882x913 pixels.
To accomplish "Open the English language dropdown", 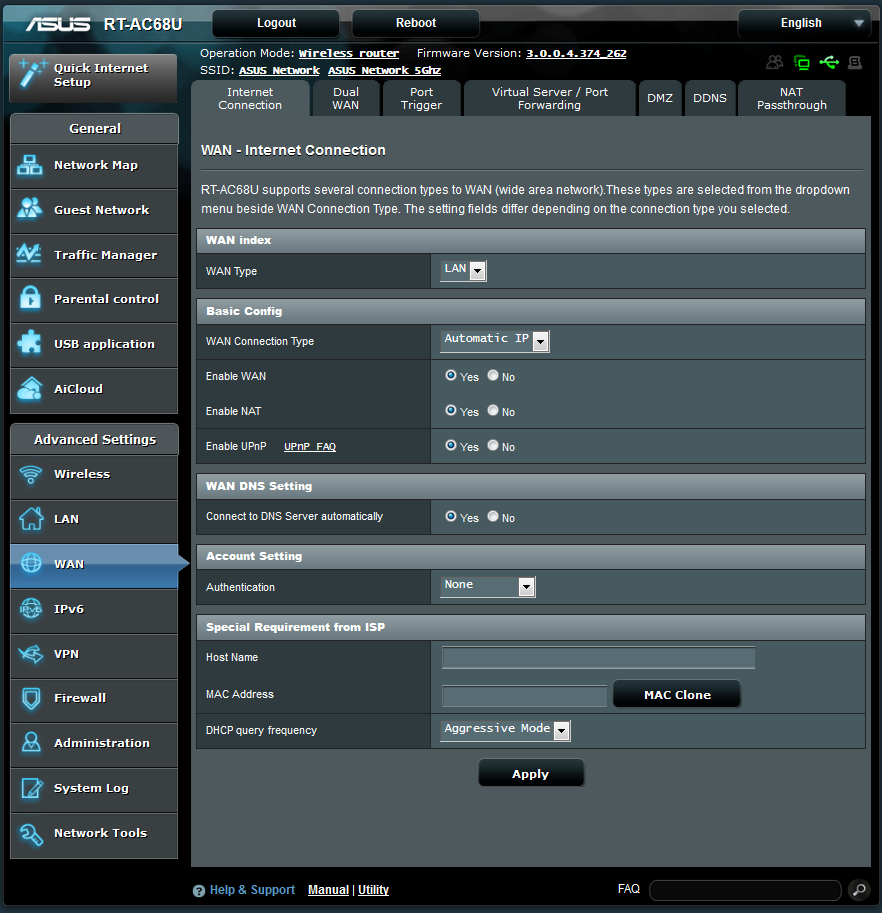I will coord(805,23).
